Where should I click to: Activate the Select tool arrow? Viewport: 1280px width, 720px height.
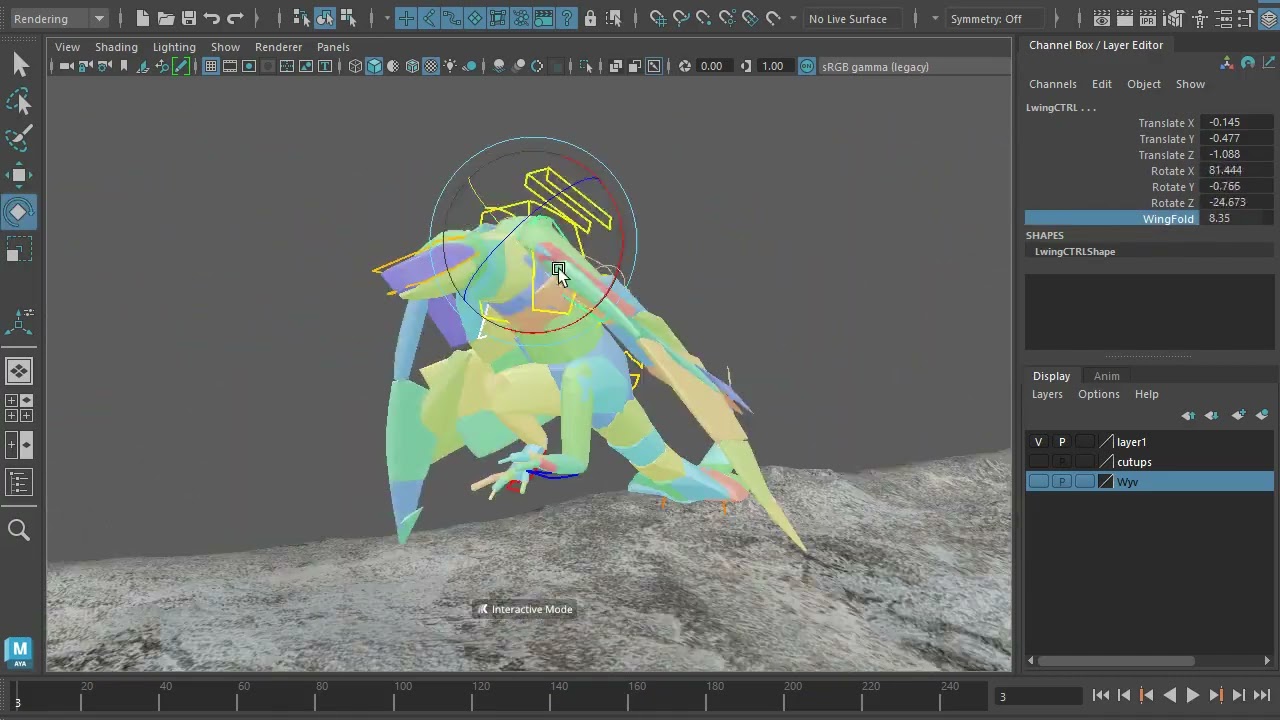click(20, 65)
